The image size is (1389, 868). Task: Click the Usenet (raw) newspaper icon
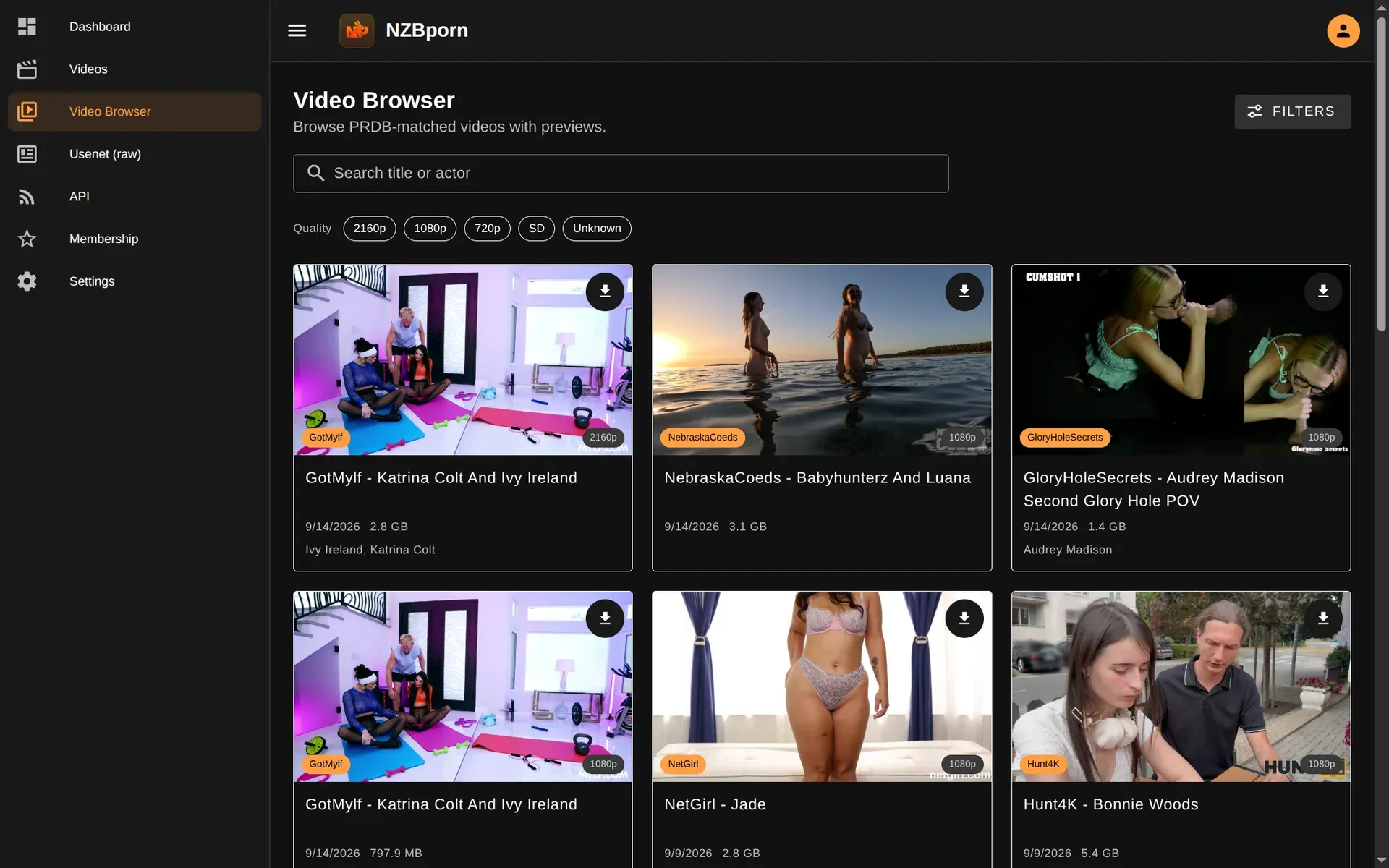pos(27,154)
